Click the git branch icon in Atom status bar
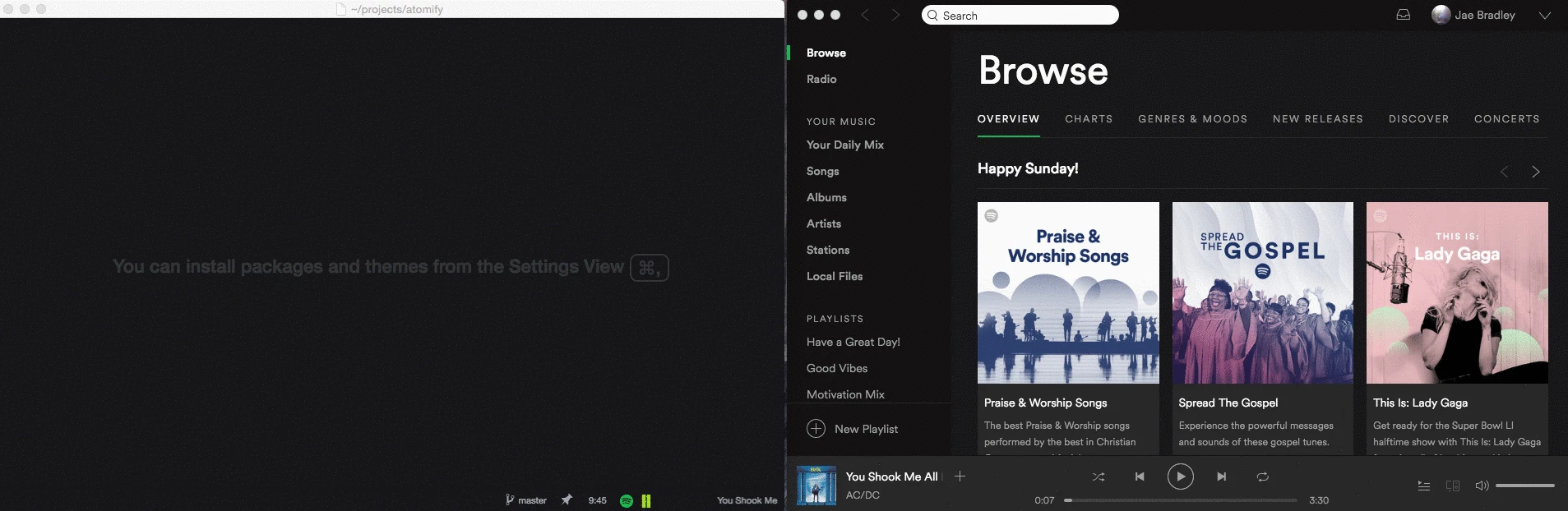1568x511 pixels. [x=510, y=499]
